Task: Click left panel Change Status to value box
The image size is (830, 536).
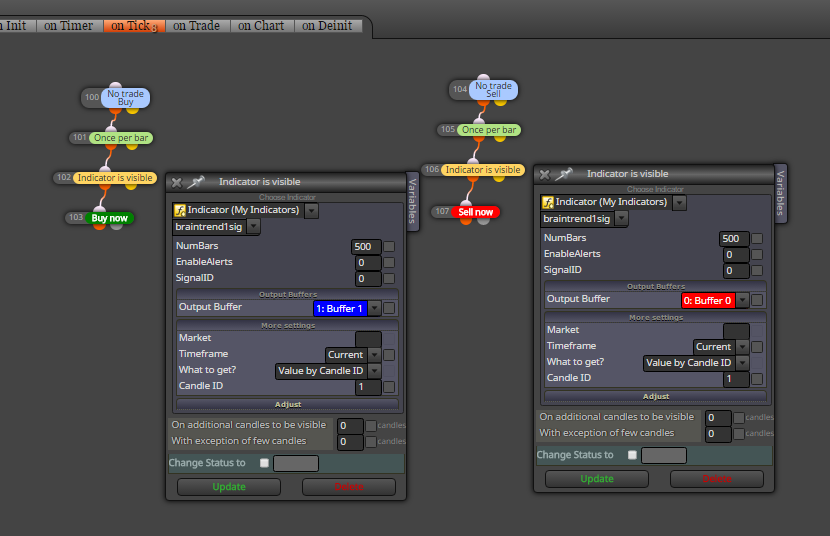Action: click(x=296, y=464)
